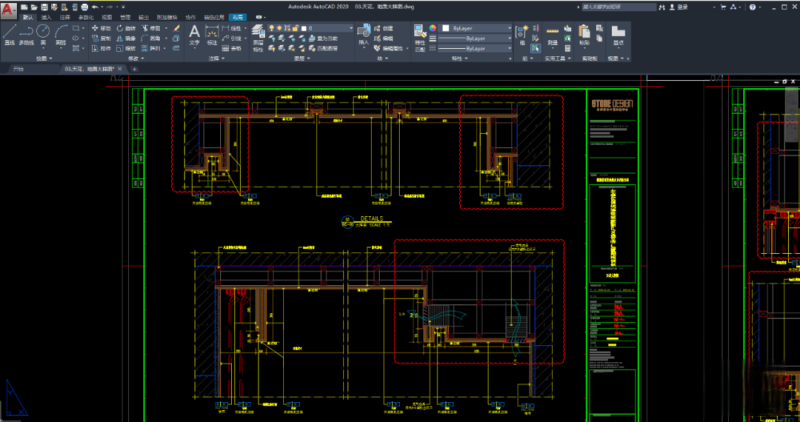The width and height of the screenshot is (800, 422).
Task: Click the Text (文字) tool icon
Action: [x=194, y=32]
